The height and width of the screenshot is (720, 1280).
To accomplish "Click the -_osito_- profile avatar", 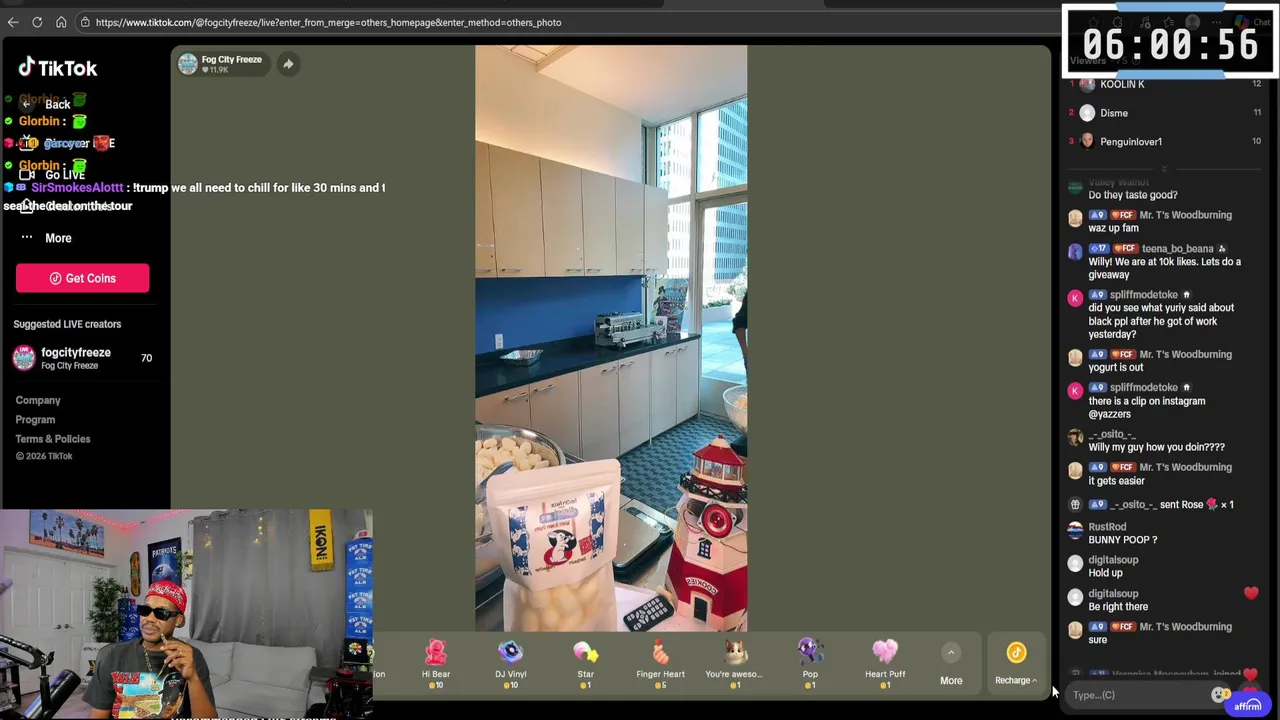I will [1075, 438].
